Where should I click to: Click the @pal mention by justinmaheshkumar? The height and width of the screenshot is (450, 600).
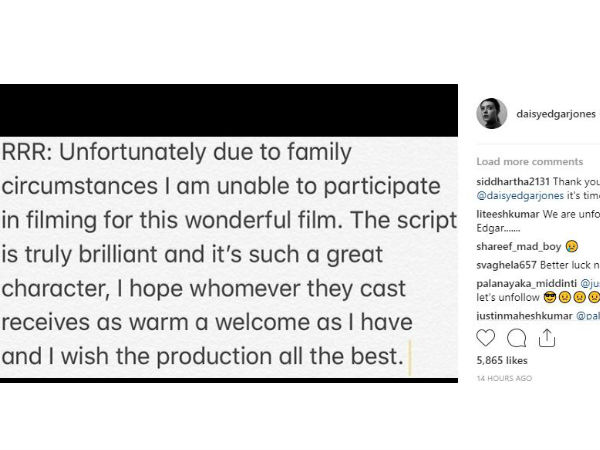click(x=588, y=316)
